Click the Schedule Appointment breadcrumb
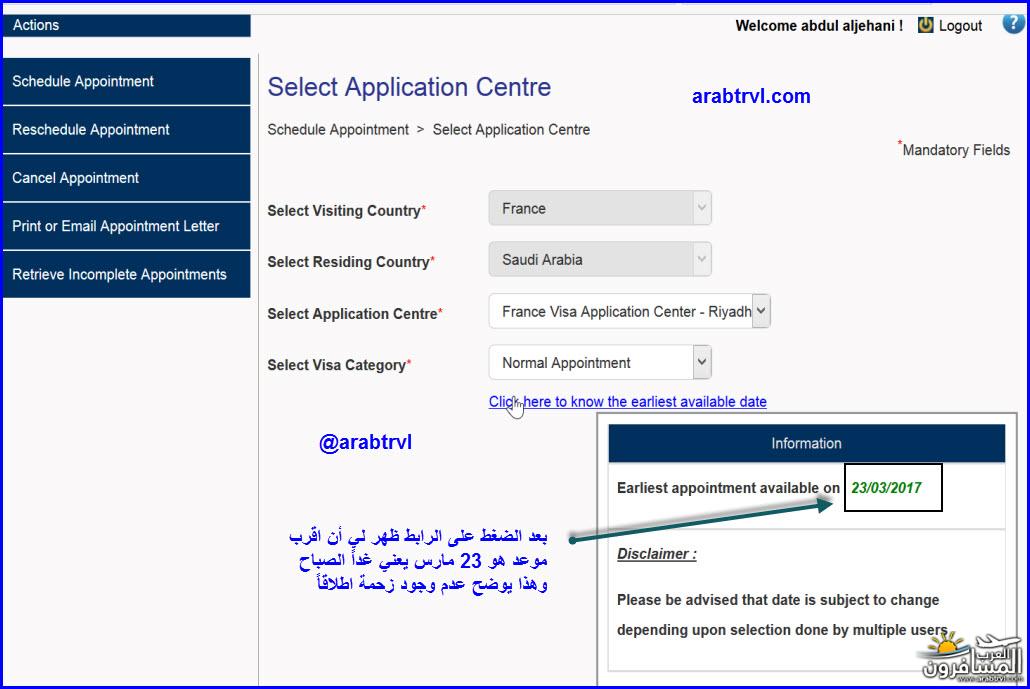Screen dimensions: 1030x689 point(338,130)
